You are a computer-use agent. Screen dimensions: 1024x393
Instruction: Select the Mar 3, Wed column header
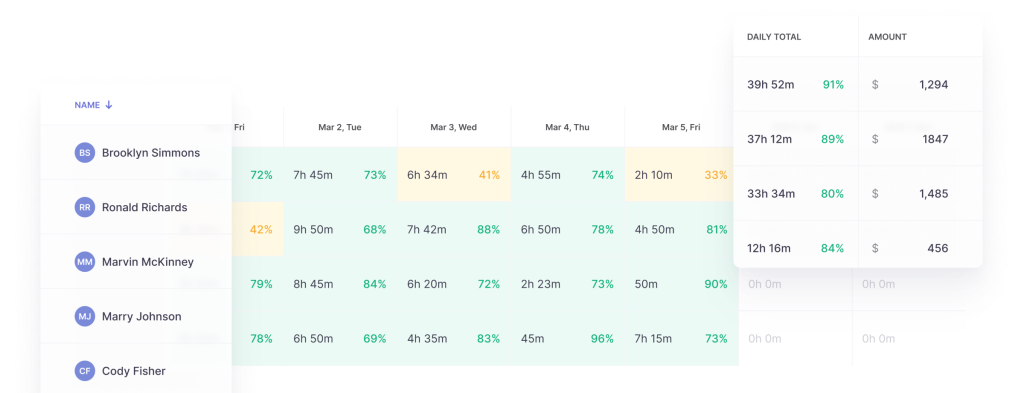[454, 127]
